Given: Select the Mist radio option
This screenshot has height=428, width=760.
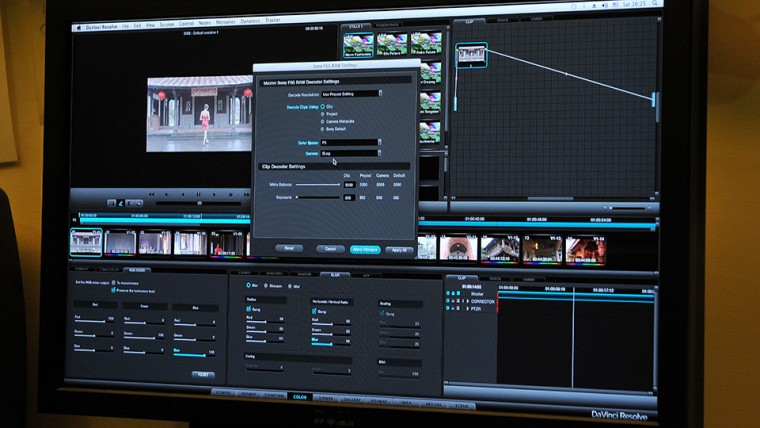Looking at the screenshot, I should coord(290,286).
